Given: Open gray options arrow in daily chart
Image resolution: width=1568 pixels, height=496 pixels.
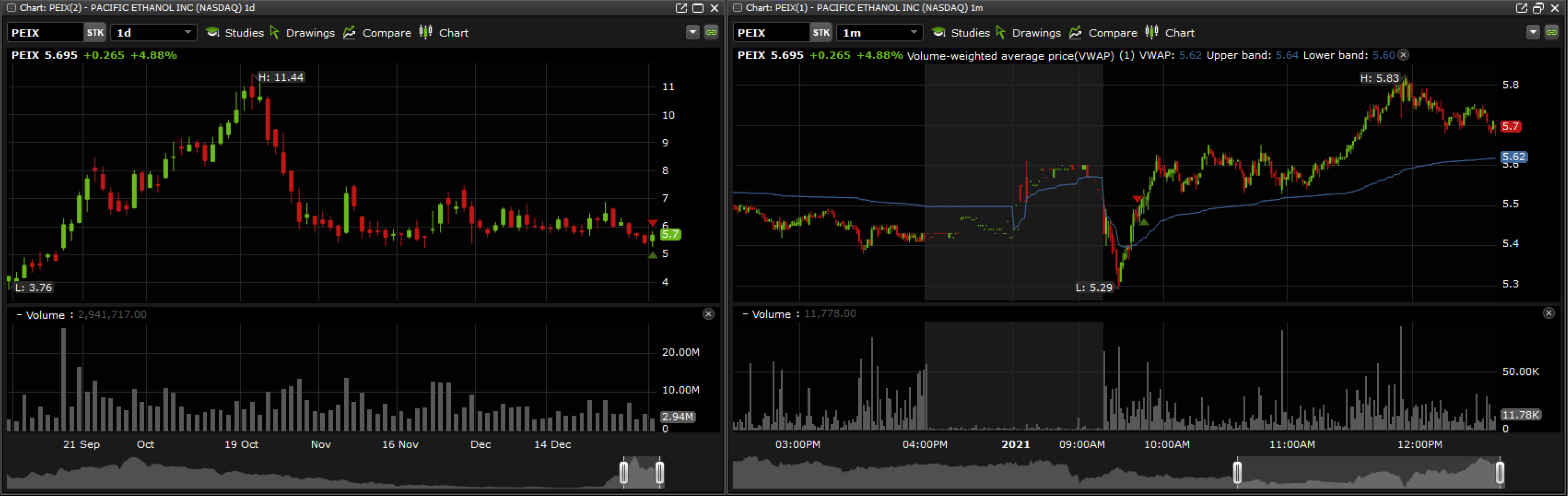Looking at the screenshot, I should click(693, 32).
